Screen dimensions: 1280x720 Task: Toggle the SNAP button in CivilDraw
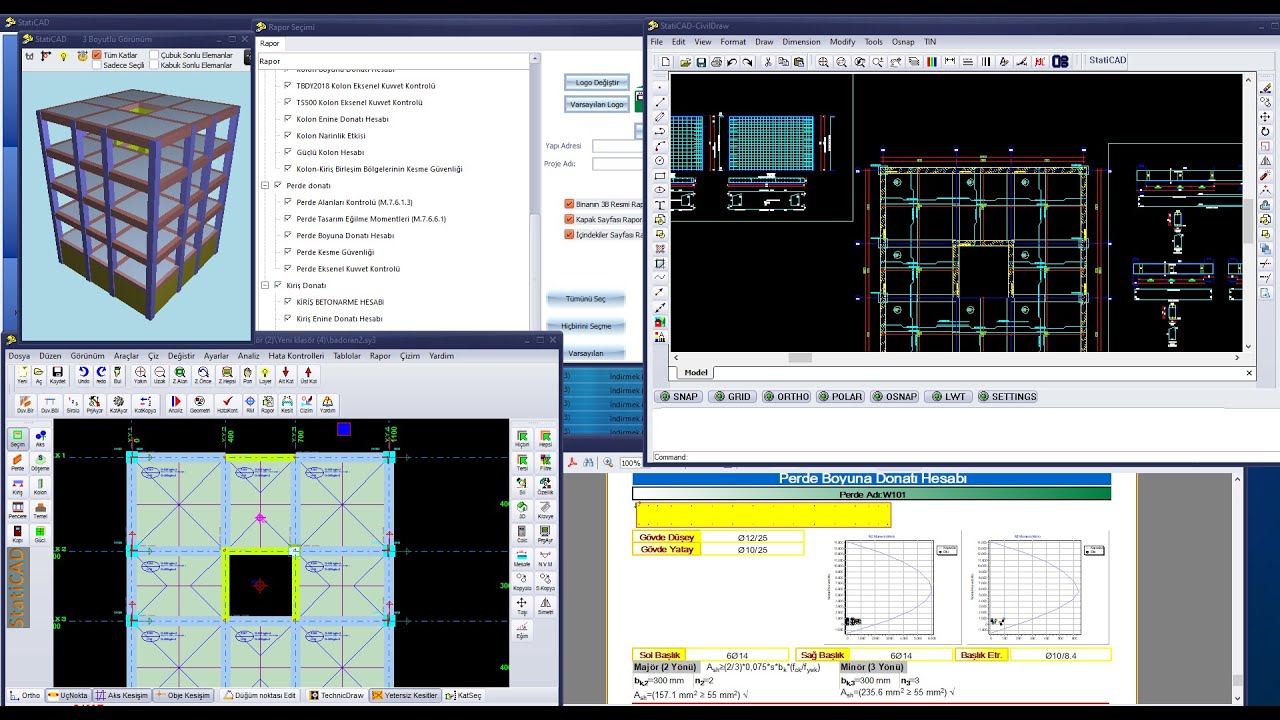click(x=679, y=397)
